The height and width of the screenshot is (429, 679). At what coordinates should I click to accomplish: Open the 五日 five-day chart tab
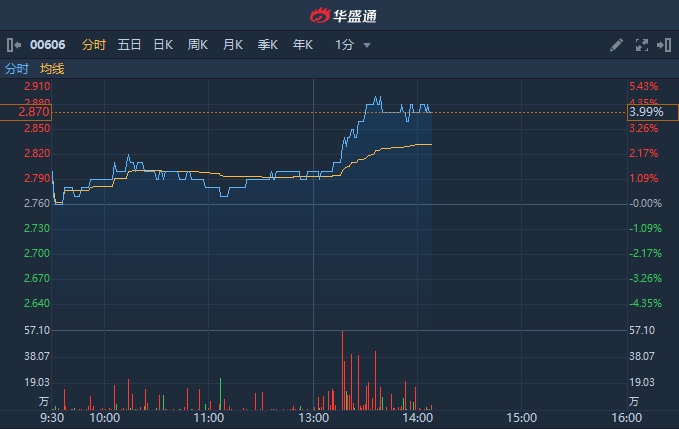coord(129,45)
